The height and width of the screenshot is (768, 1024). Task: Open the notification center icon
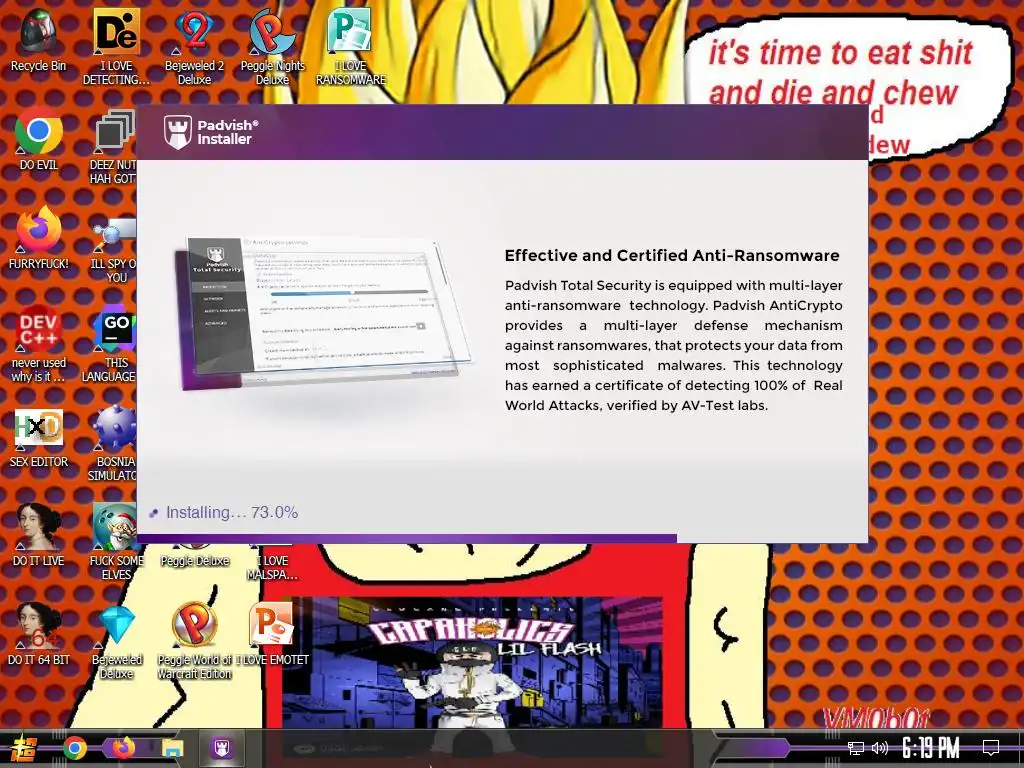(x=991, y=748)
